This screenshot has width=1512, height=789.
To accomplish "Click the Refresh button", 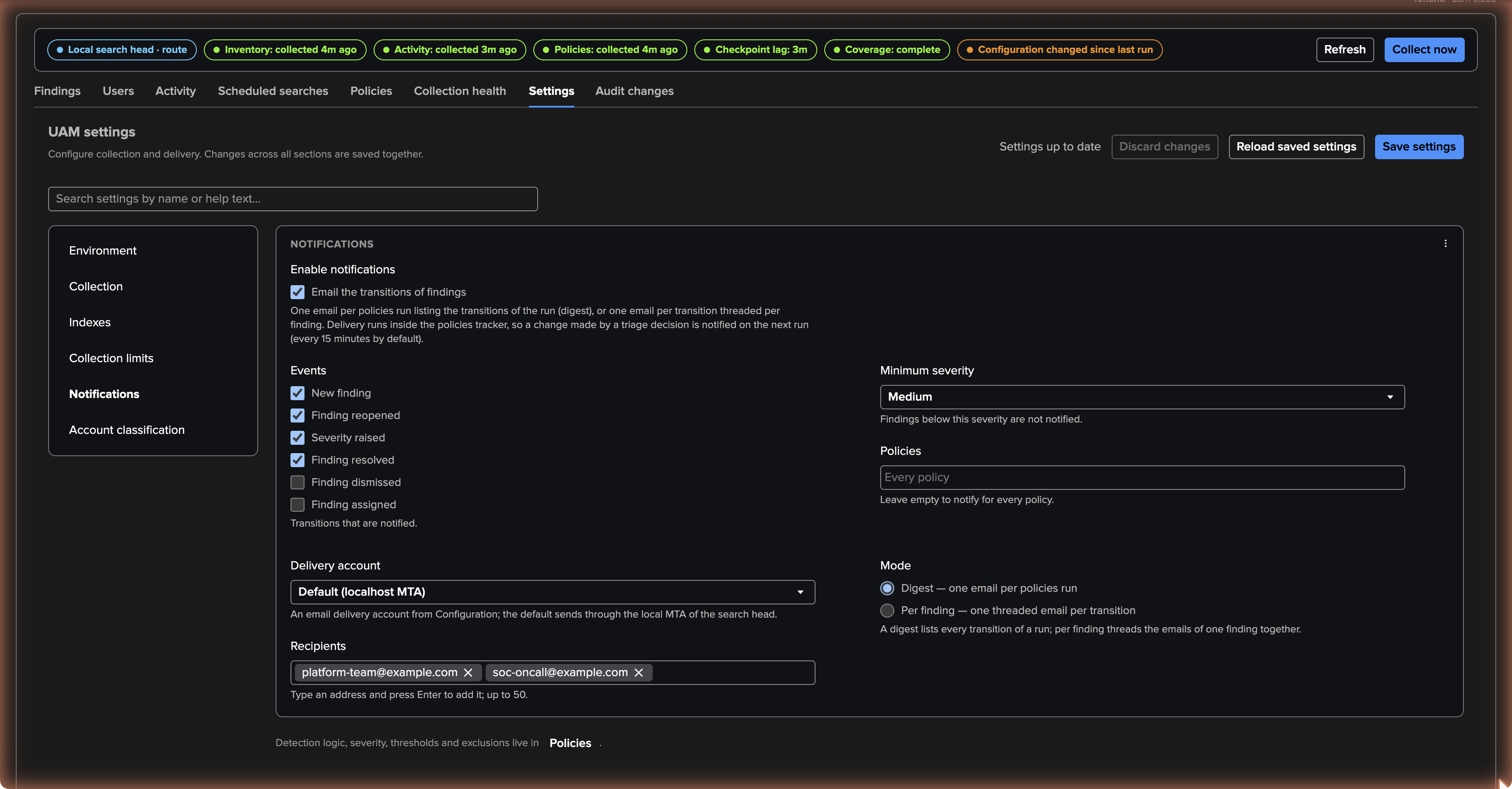I will (x=1345, y=49).
